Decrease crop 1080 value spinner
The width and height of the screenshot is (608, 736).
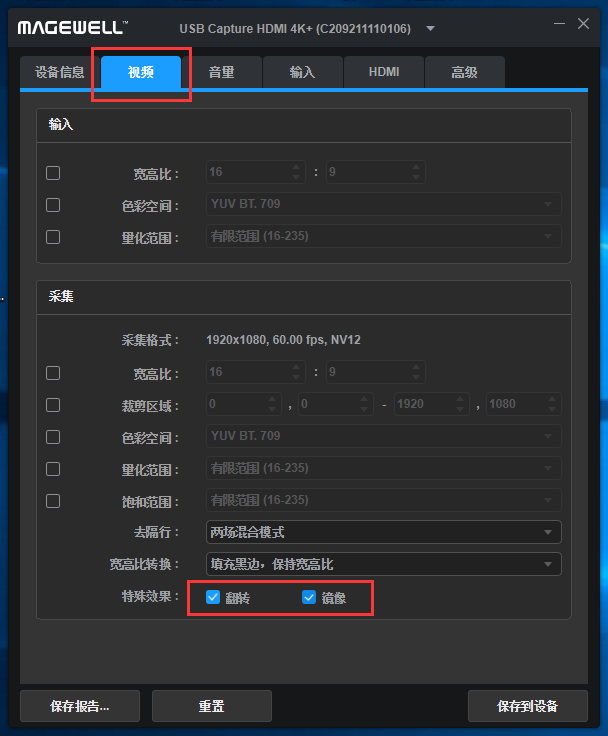click(552, 409)
